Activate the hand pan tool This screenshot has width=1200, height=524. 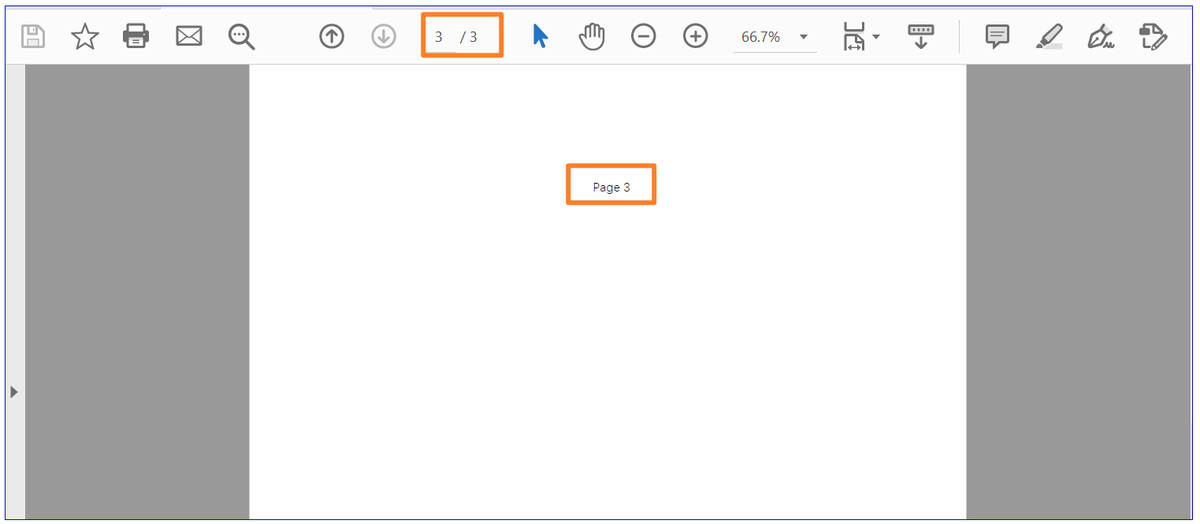click(592, 37)
